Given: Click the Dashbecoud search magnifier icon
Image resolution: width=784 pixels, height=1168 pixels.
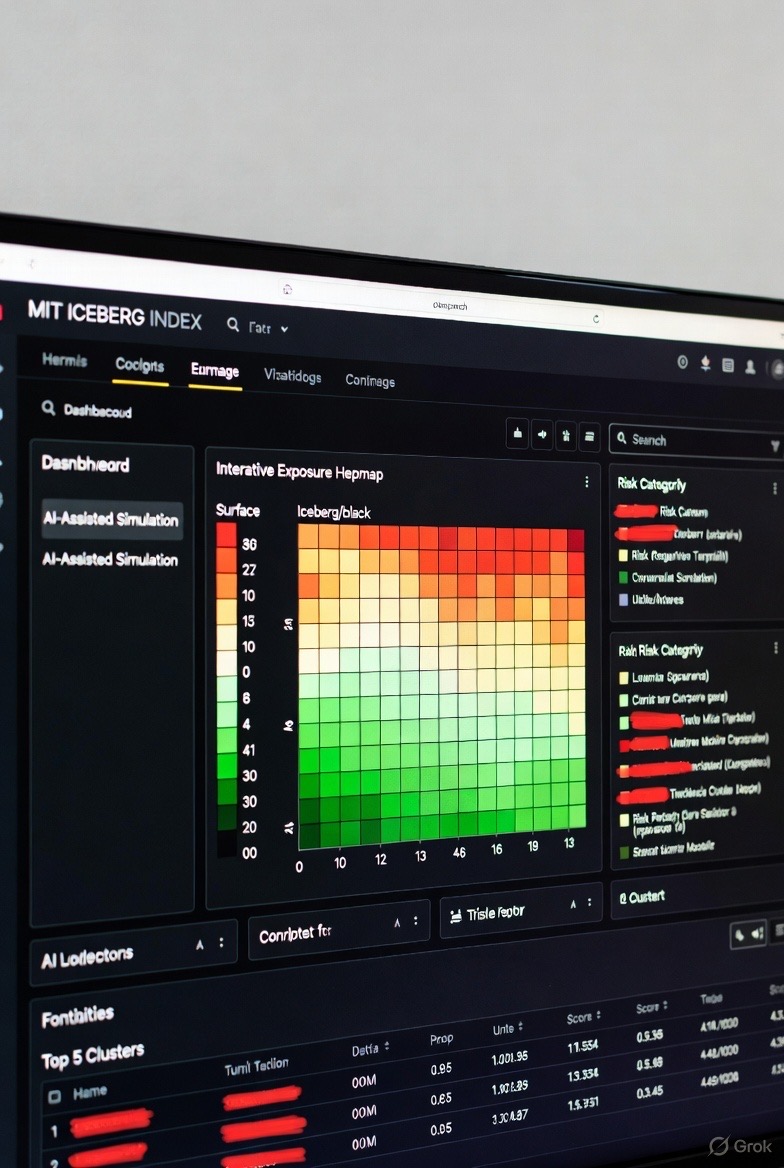Looking at the screenshot, I should click(x=48, y=408).
